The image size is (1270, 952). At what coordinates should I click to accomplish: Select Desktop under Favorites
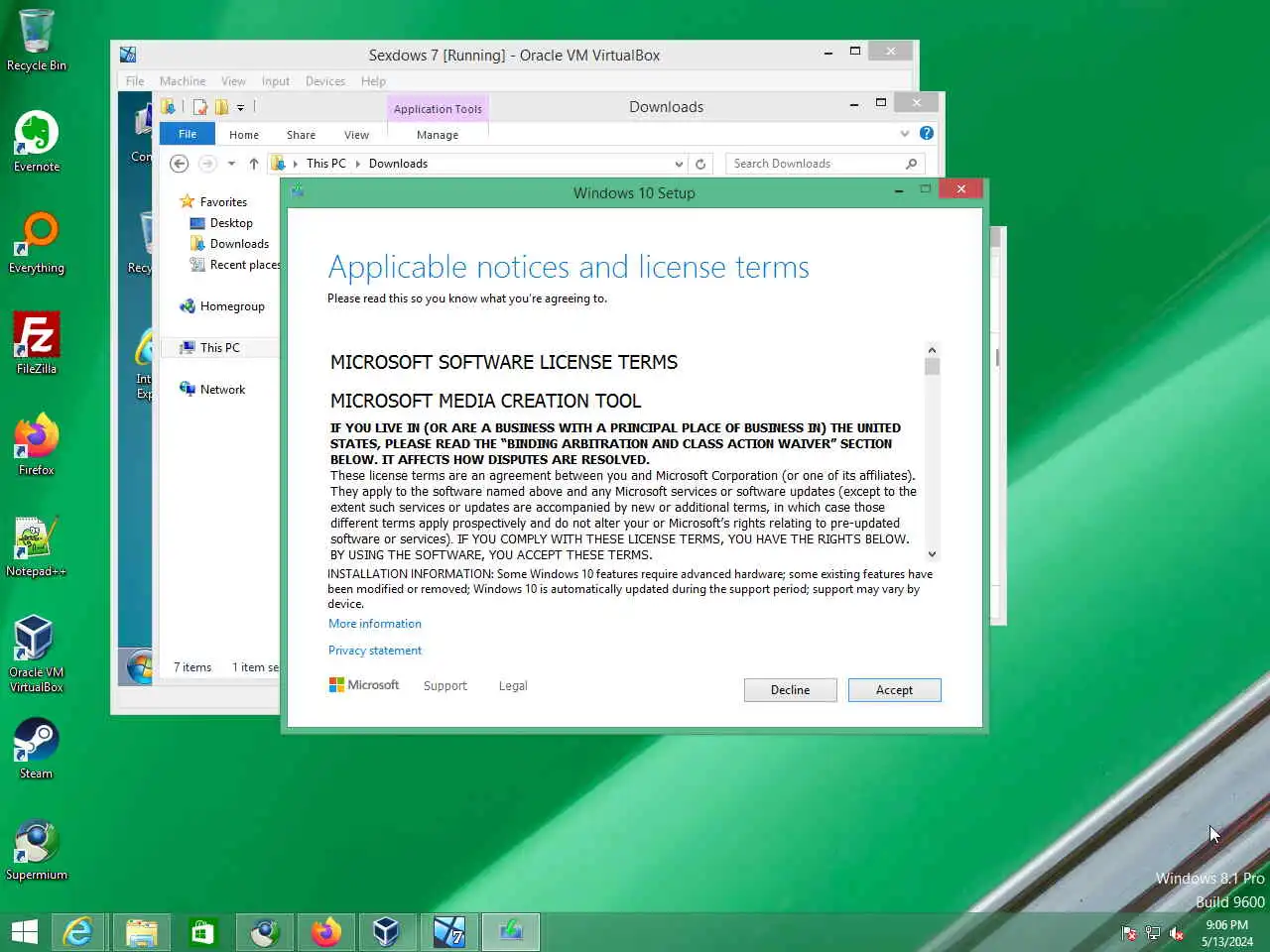(x=231, y=223)
